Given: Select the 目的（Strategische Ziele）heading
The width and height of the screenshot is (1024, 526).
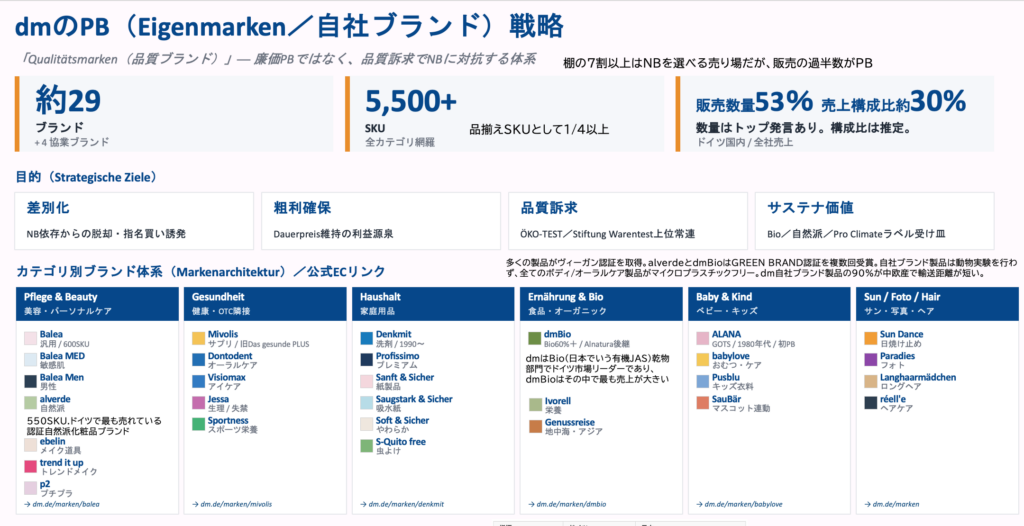Looking at the screenshot, I should (86, 177).
